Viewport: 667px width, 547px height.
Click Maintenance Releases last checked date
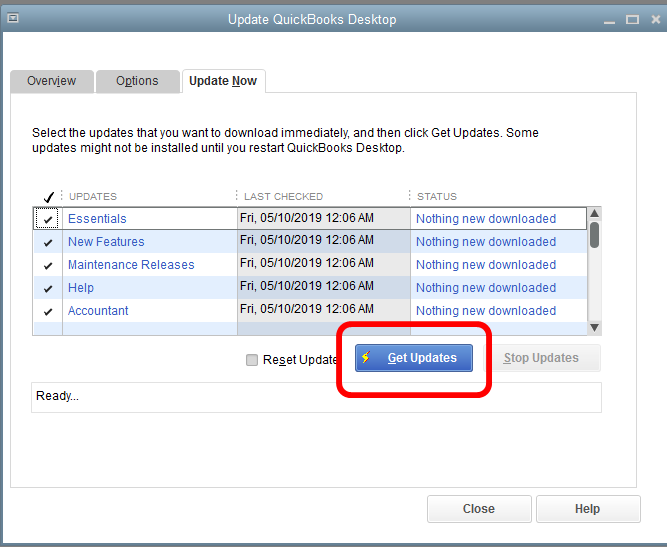[x=324, y=264]
